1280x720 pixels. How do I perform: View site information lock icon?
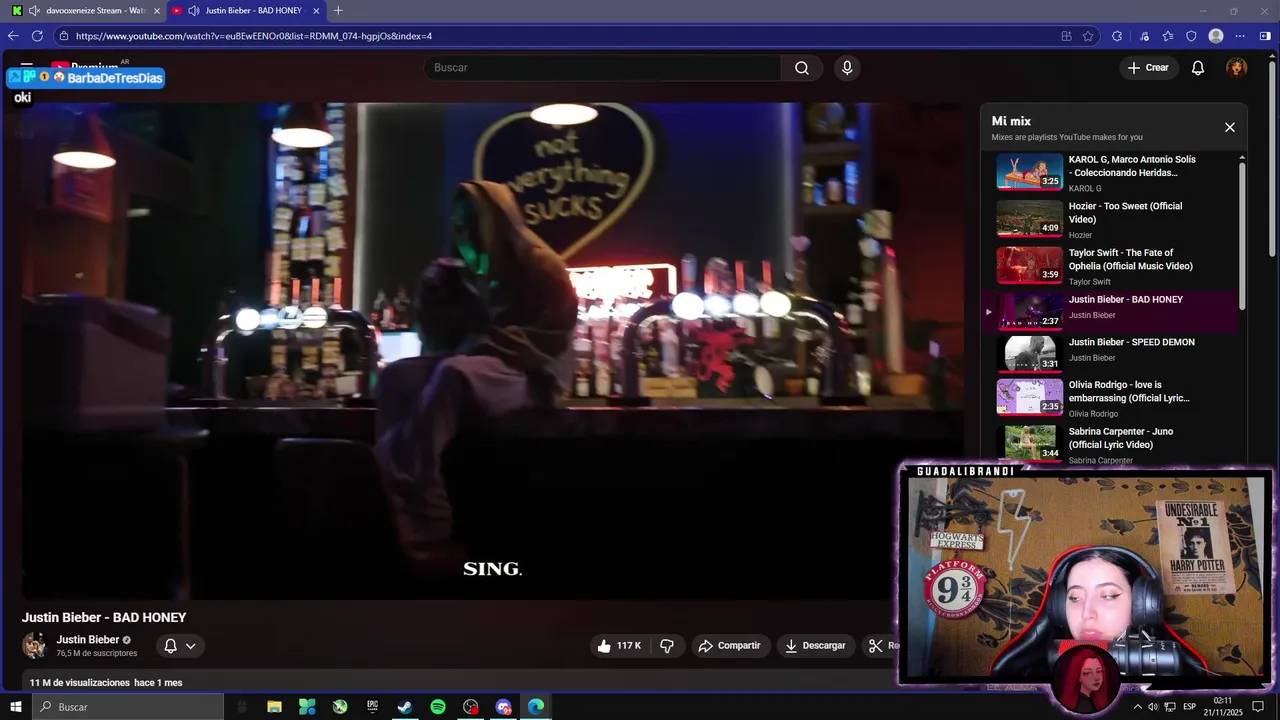point(64,36)
